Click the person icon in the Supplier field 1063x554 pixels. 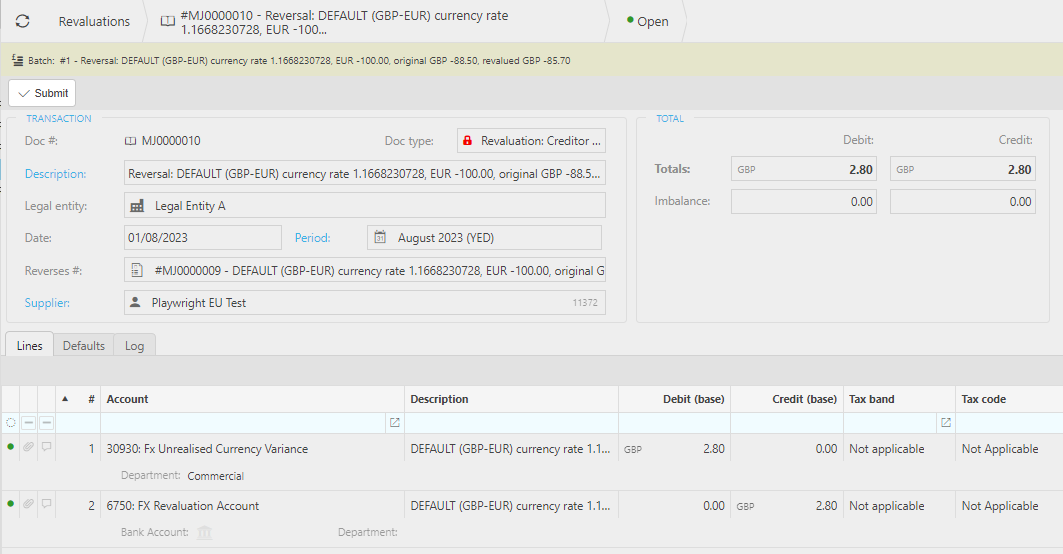[x=135, y=302]
